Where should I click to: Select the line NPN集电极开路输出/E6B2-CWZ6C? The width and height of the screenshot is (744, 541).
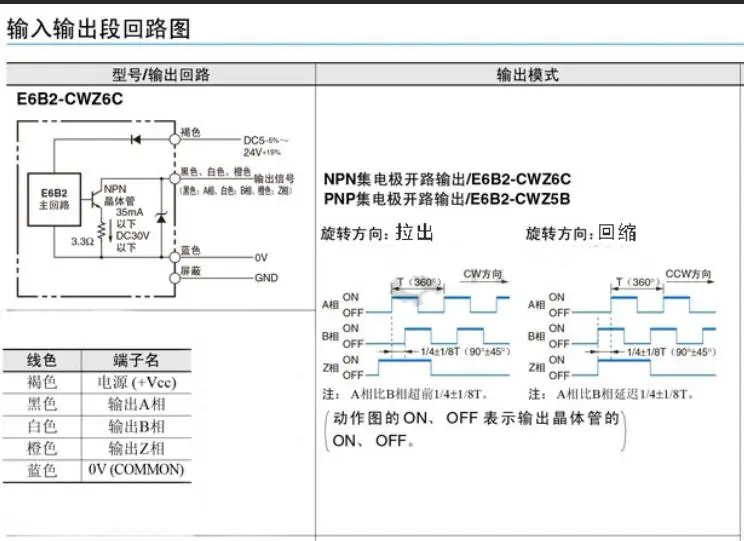click(x=447, y=179)
